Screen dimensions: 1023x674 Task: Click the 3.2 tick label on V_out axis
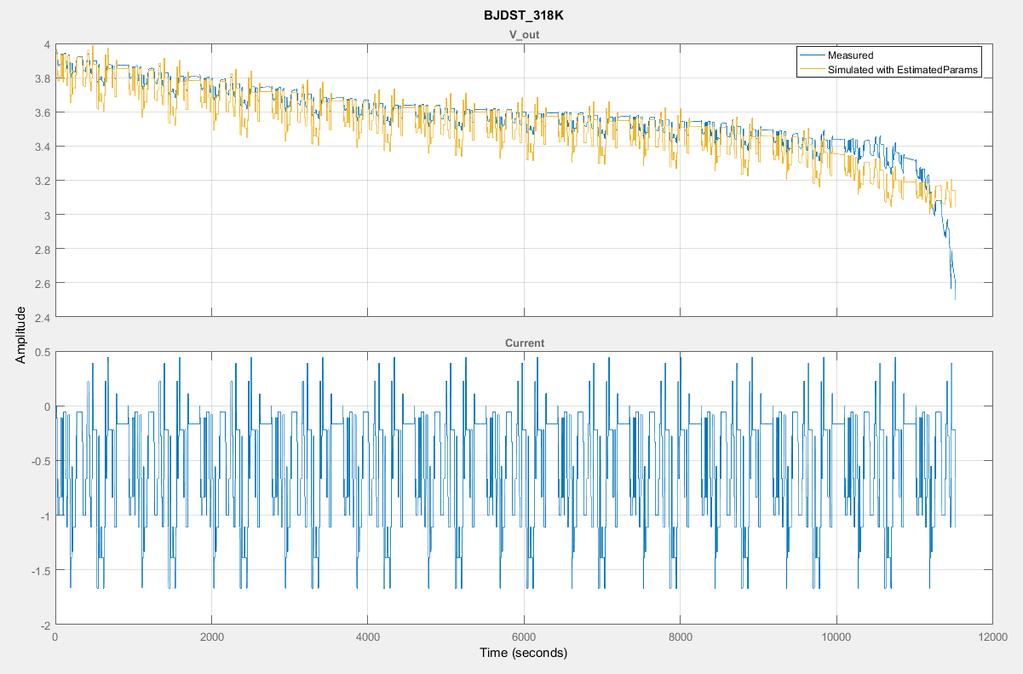coord(42,181)
